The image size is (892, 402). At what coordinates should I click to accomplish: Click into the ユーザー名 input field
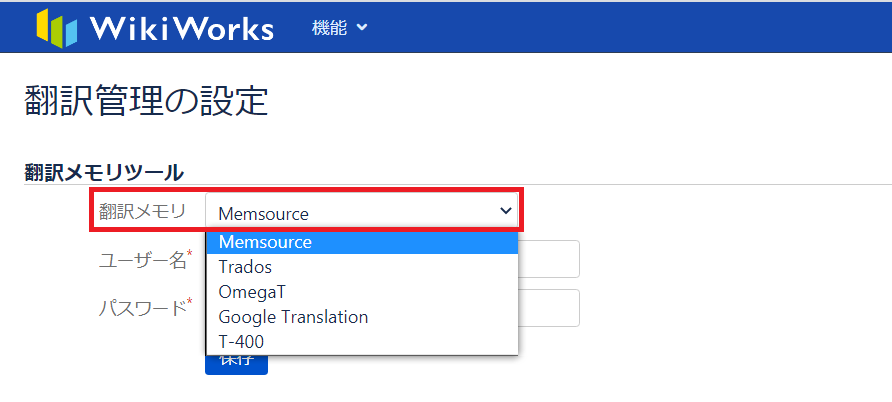point(548,259)
